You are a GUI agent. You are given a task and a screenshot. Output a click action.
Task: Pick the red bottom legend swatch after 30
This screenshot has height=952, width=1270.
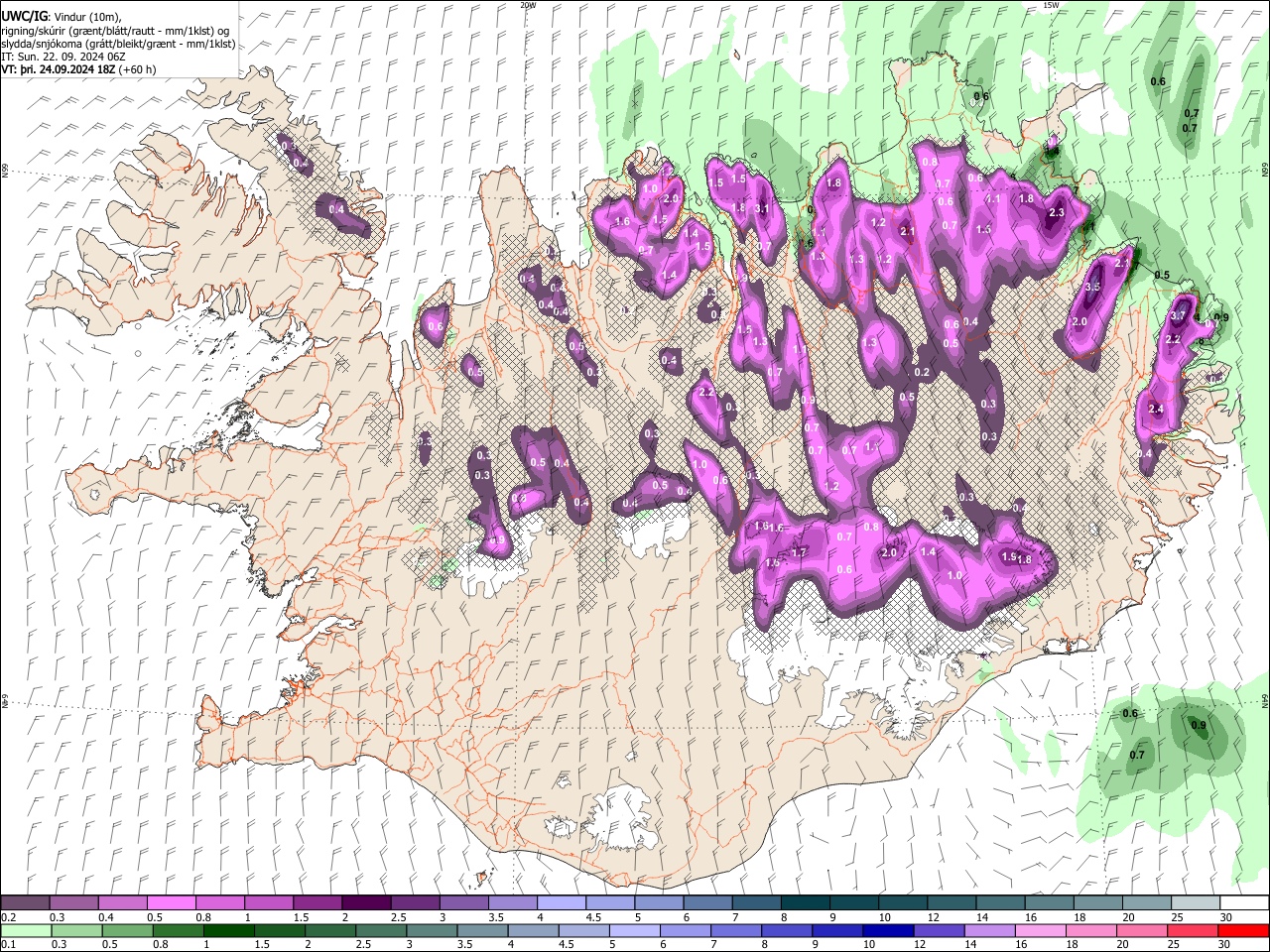click(x=1243, y=930)
